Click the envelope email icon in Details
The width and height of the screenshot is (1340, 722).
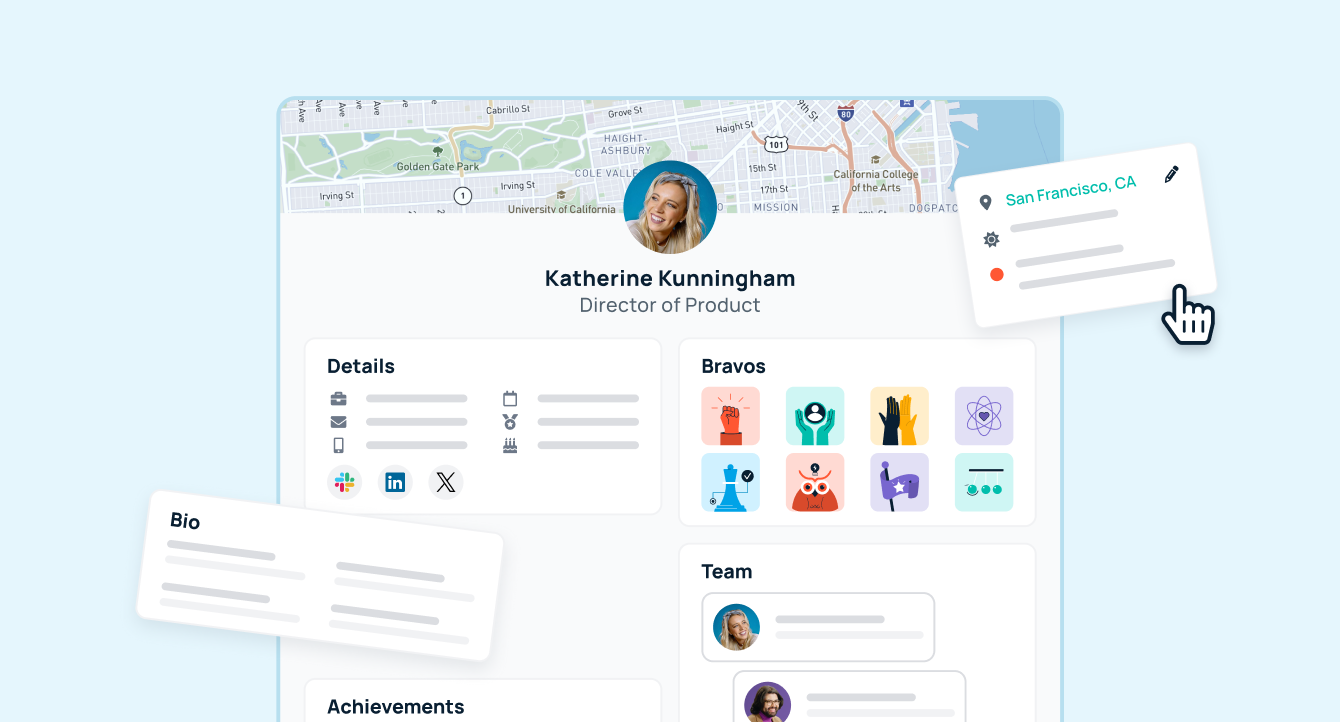pyautogui.click(x=339, y=422)
